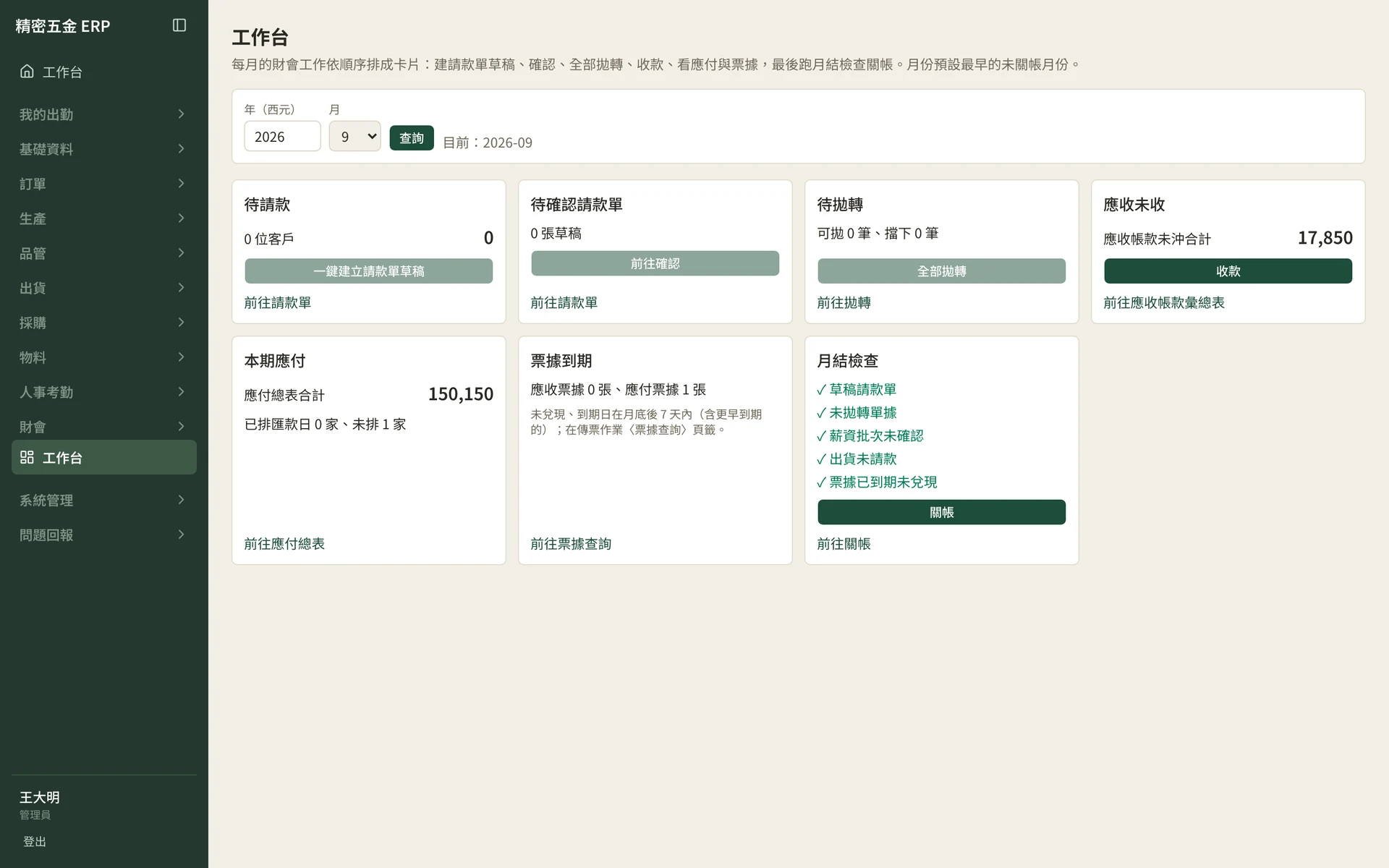Click the 精密五金 ERP app title
The image size is (1389, 868).
click(63, 26)
